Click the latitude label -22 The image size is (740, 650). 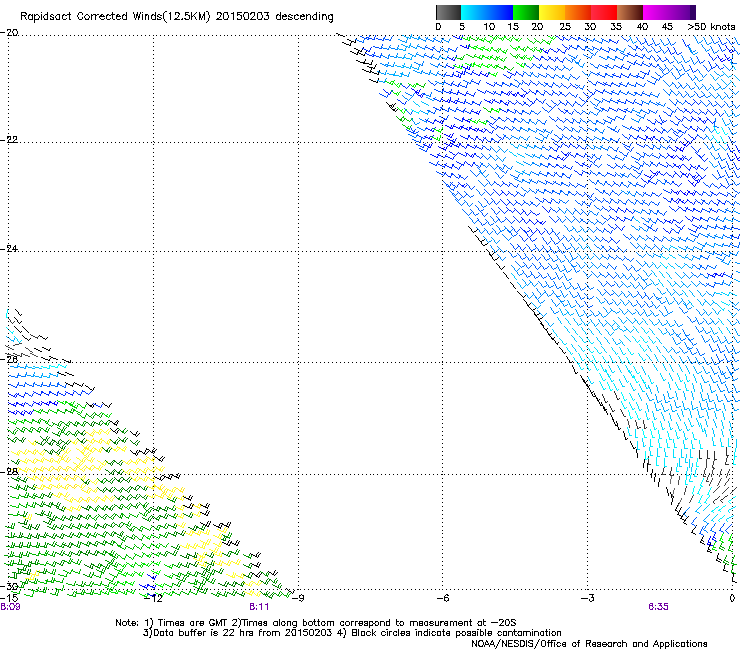[x=9, y=140]
